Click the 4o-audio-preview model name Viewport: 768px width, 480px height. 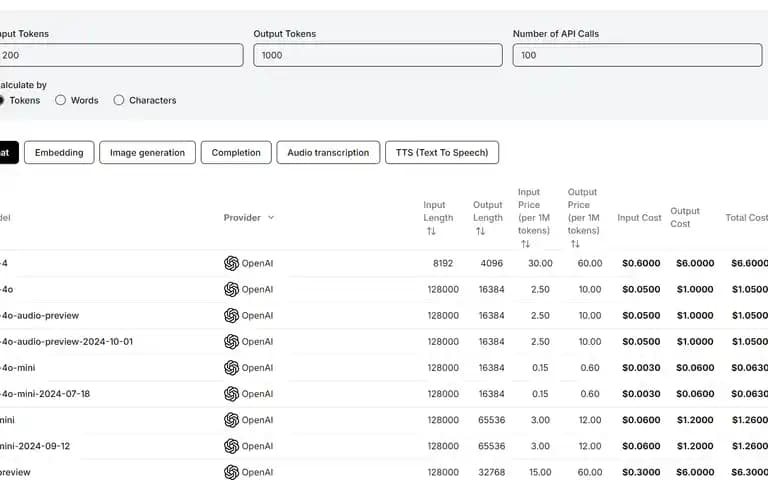[x=40, y=315]
